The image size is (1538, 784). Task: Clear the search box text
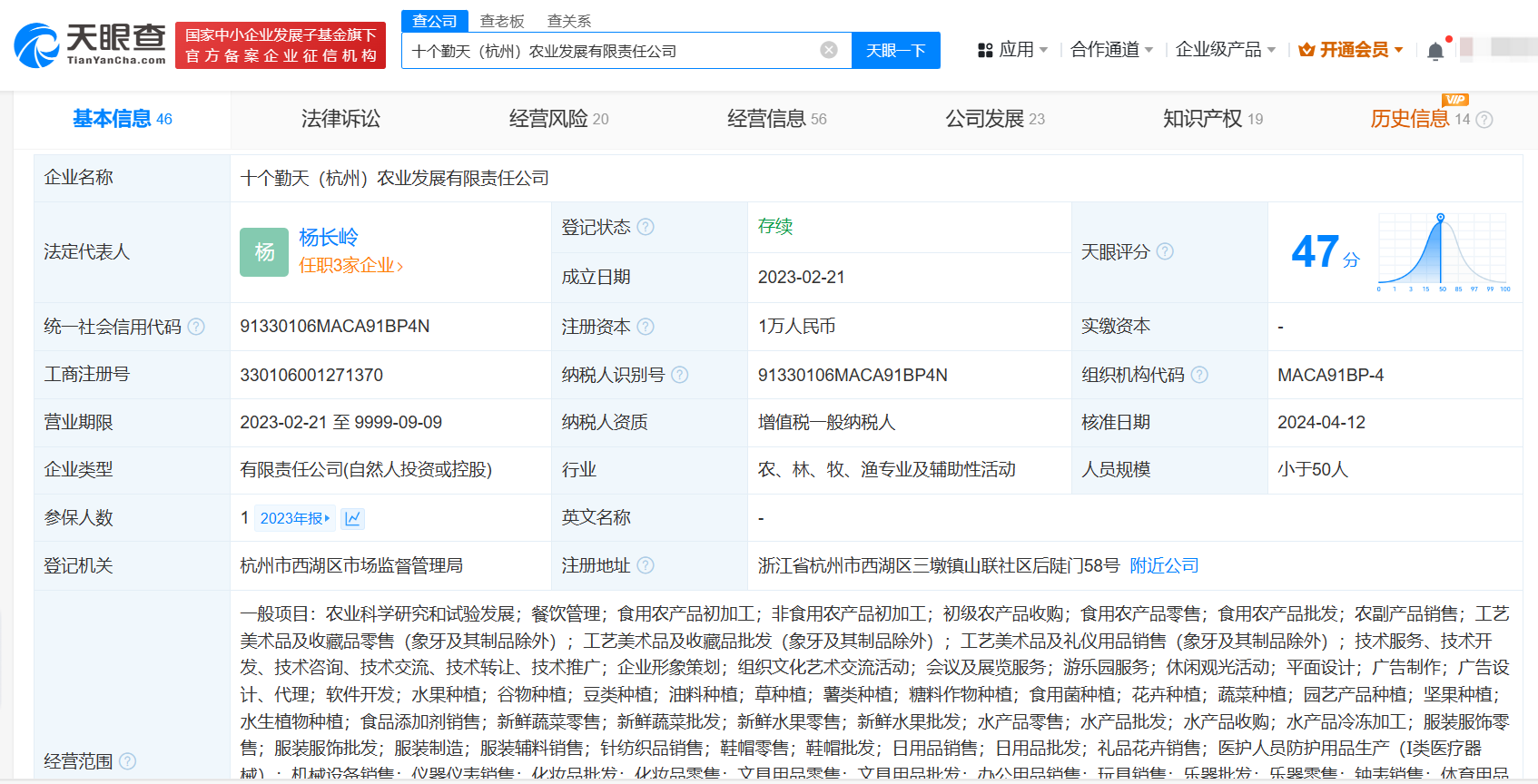click(x=828, y=50)
